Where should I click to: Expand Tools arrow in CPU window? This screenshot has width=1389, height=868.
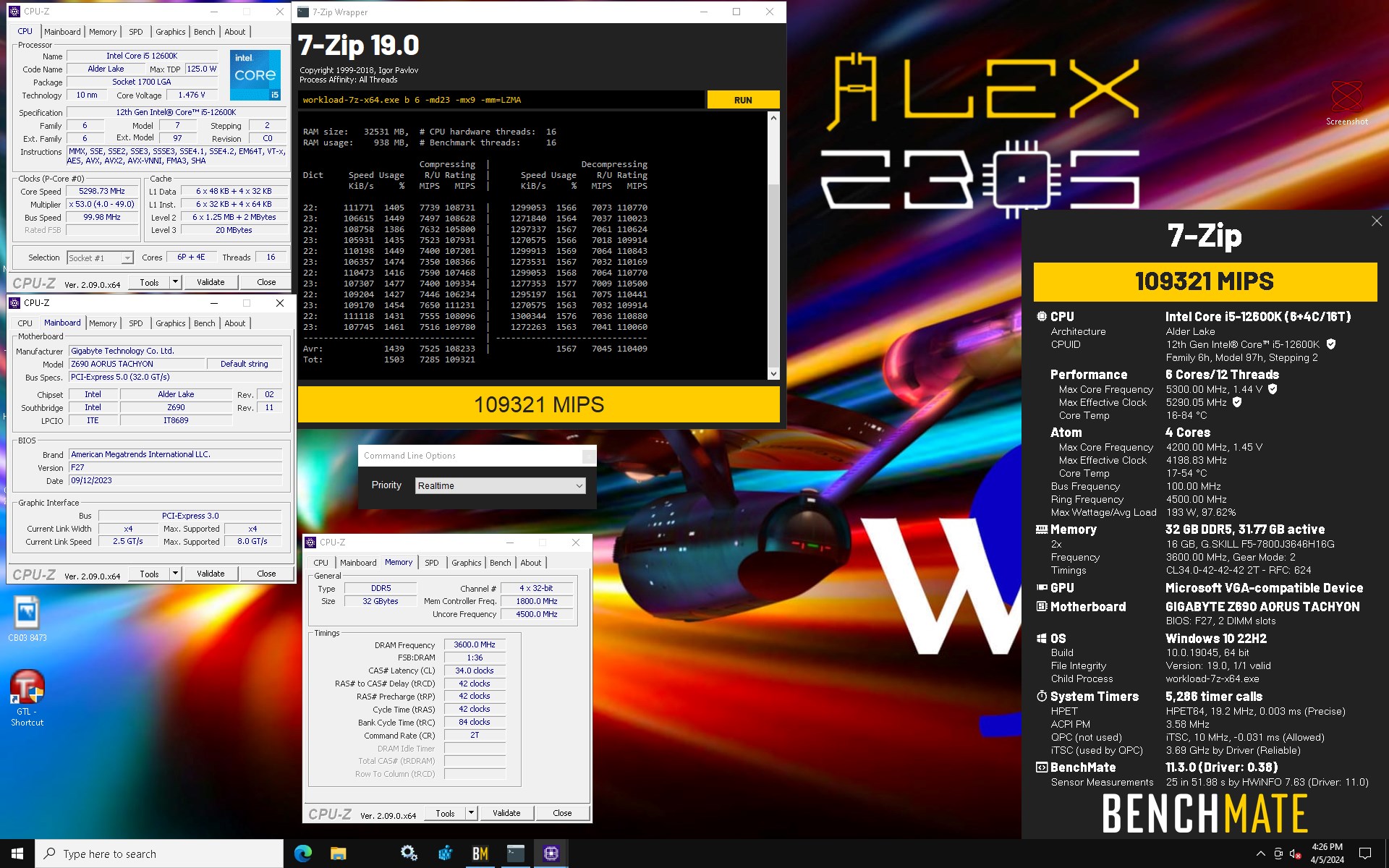pyautogui.click(x=175, y=282)
